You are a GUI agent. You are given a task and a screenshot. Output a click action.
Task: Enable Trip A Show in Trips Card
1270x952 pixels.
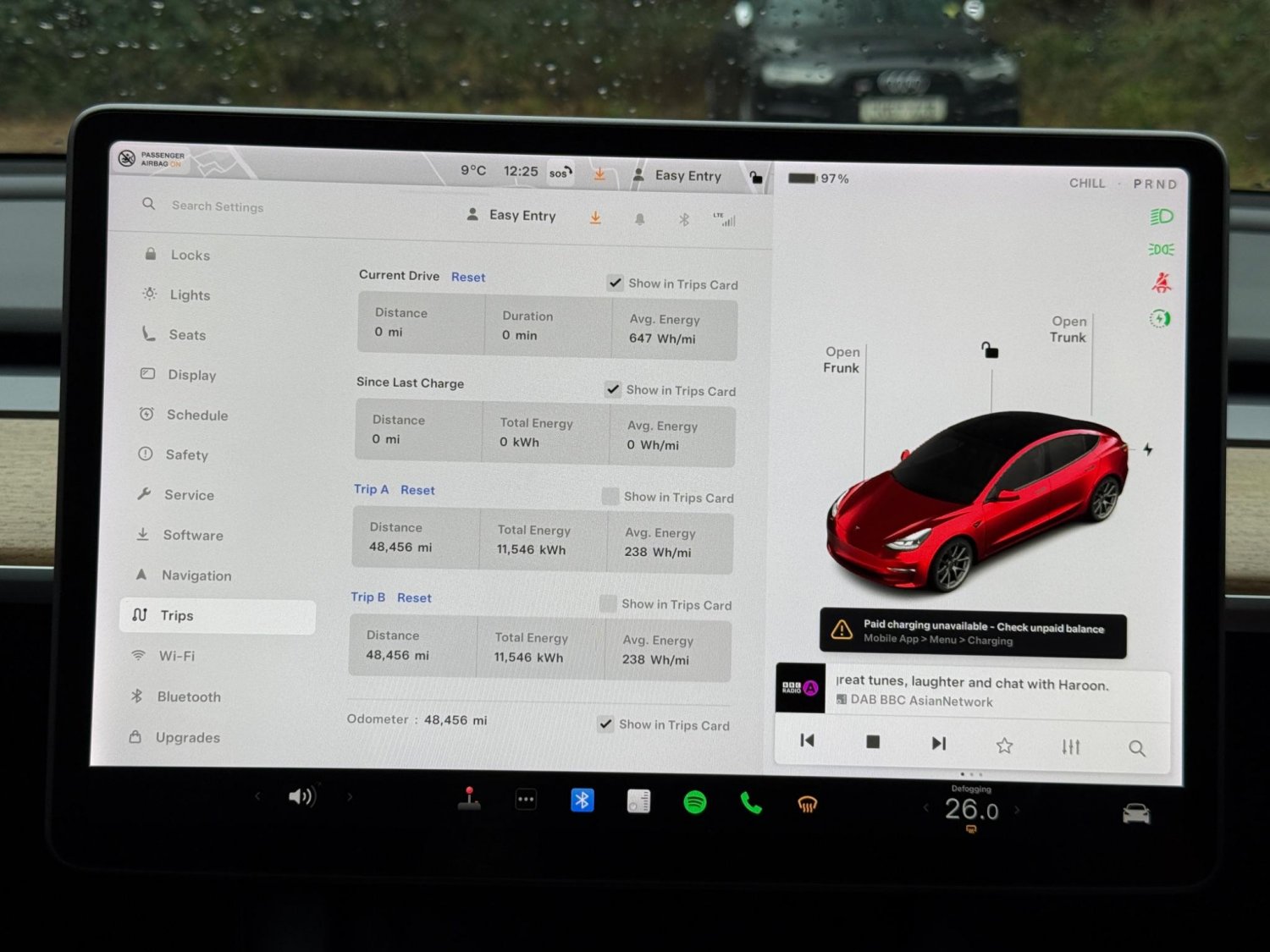[x=610, y=497]
